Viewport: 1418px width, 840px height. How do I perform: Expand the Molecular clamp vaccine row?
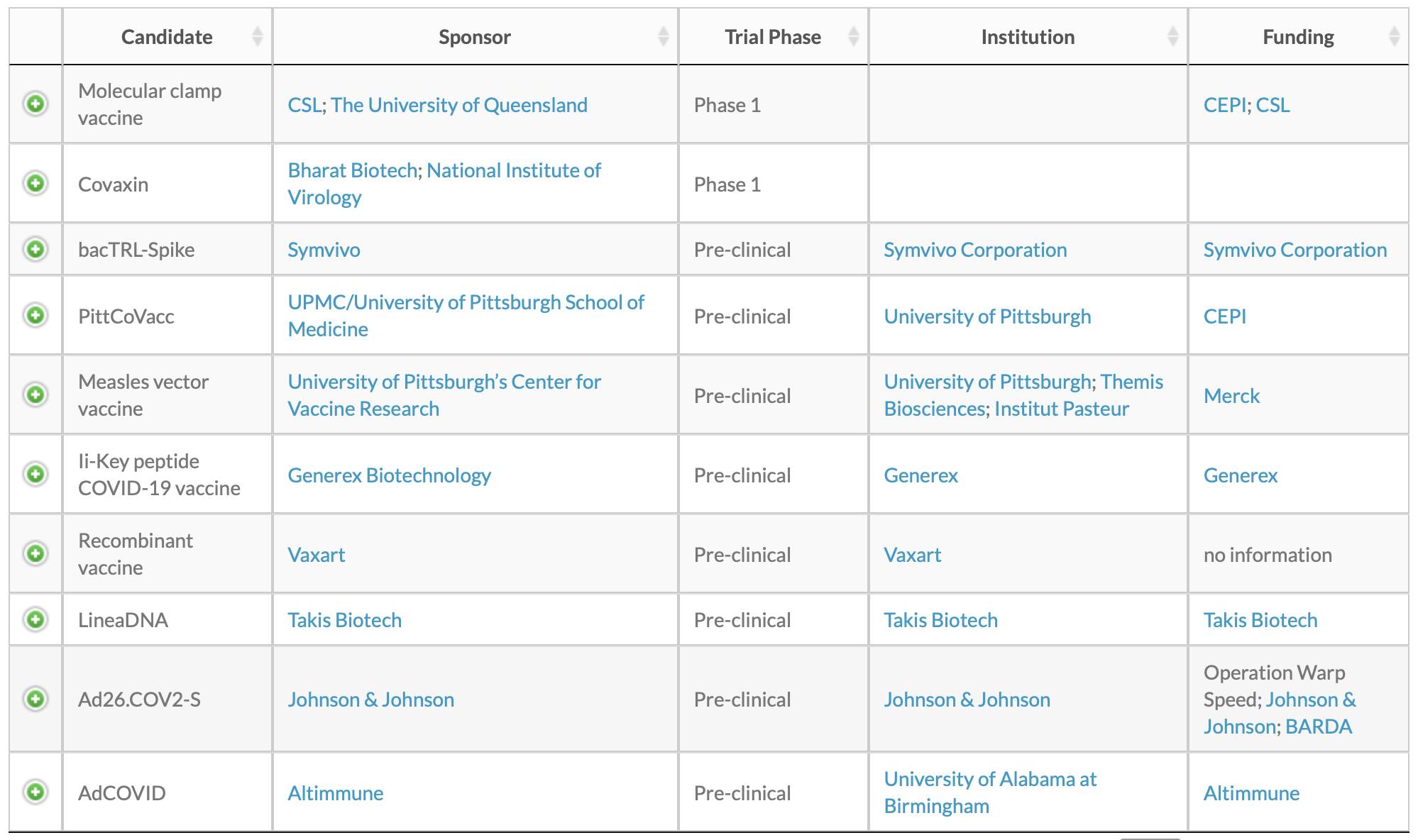[x=35, y=104]
